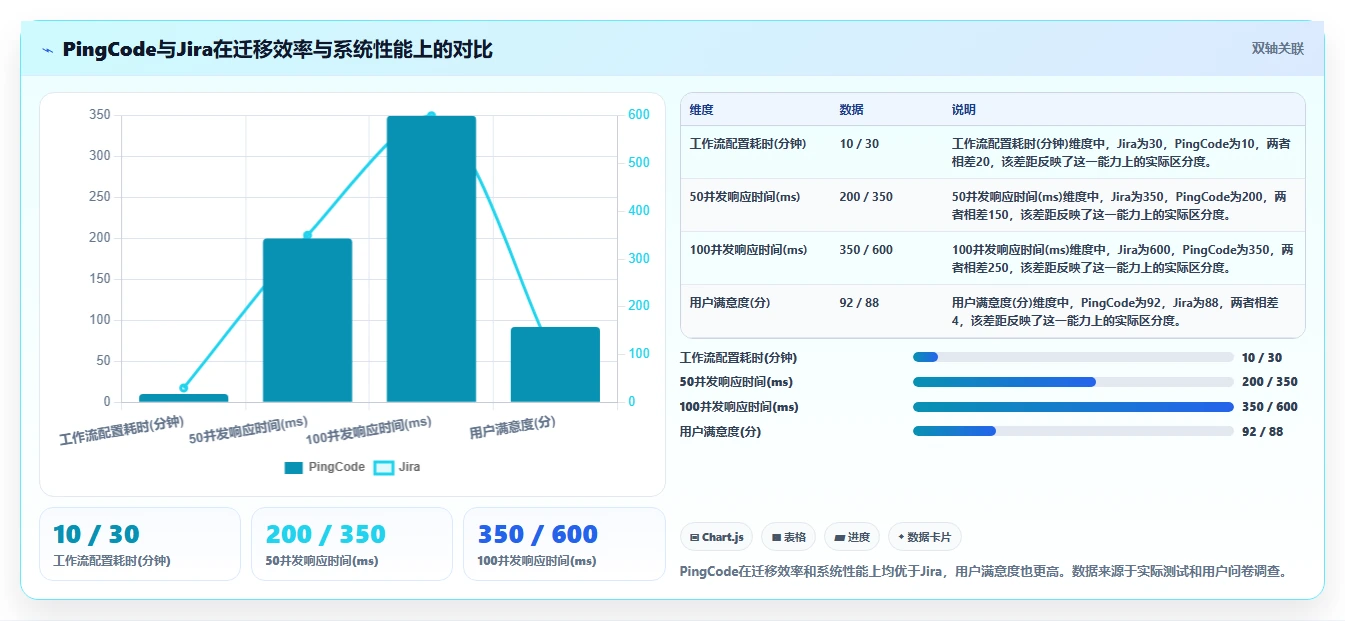
Task: Select the 数据卡片 chip
Action: coord(925,537)
